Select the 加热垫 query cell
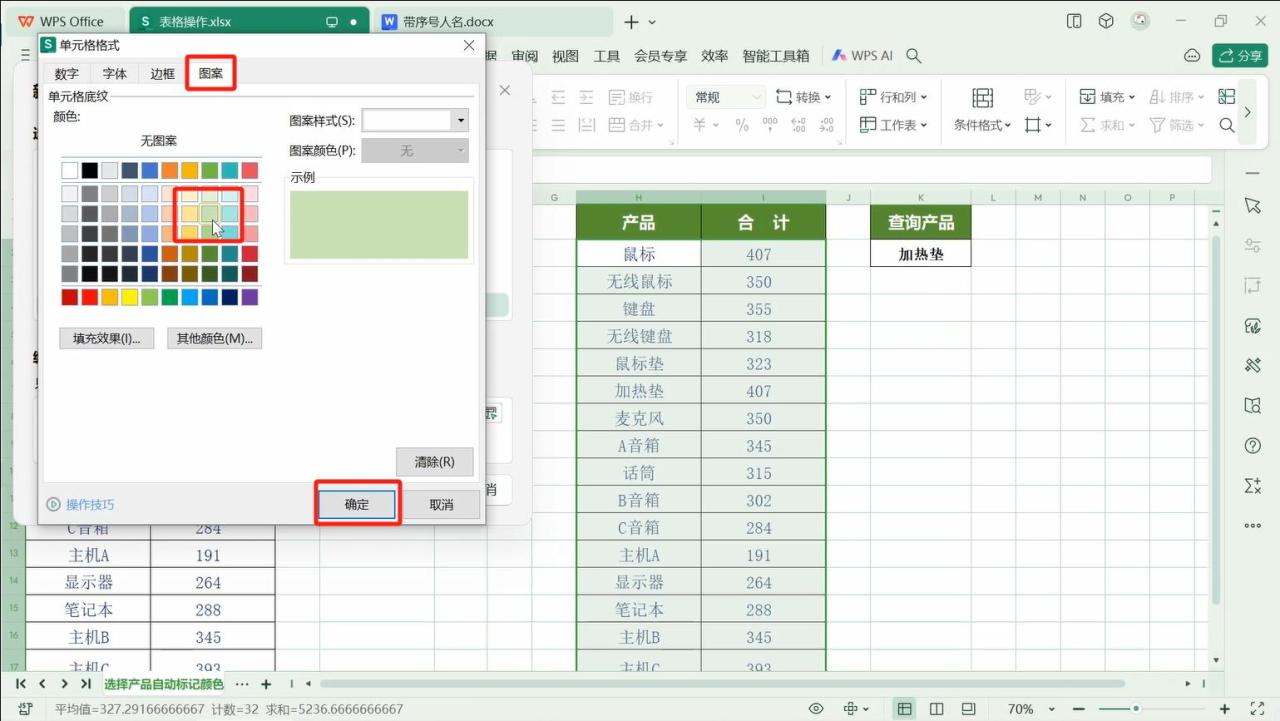This screenshot has width=1280, height=721. pyautogui.click(x=921, y=254)
